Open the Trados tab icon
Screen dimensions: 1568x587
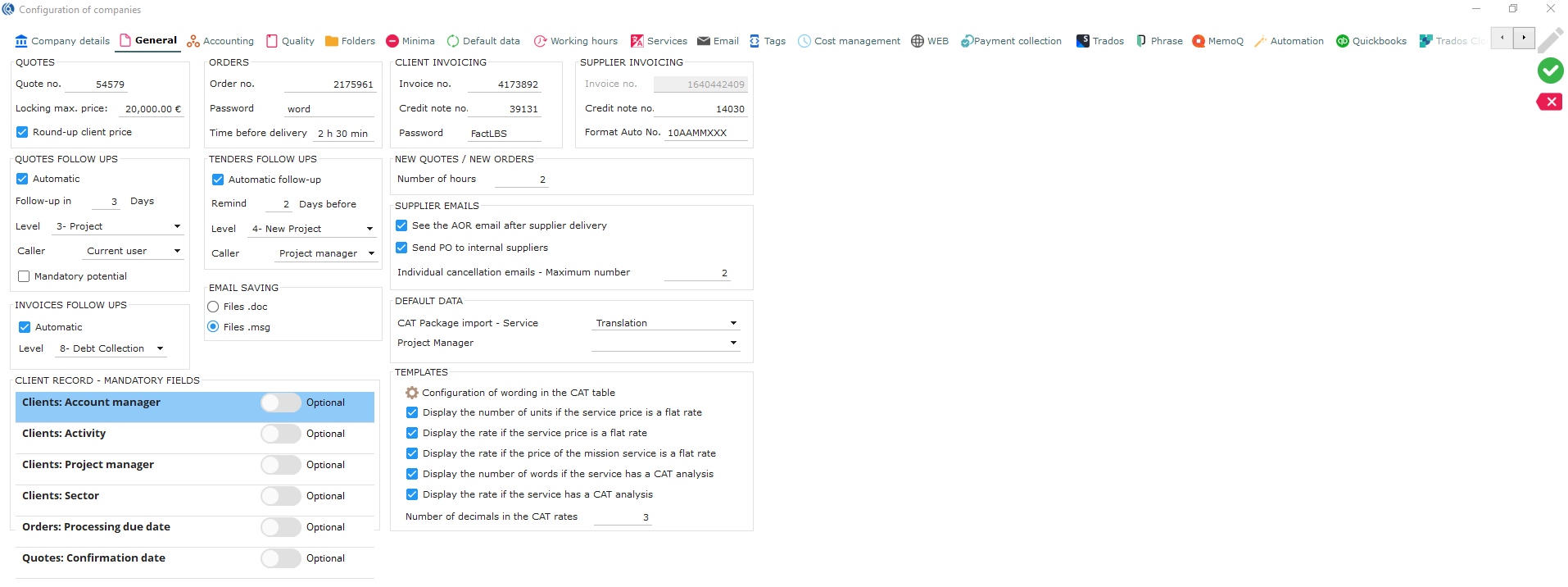1082,41
